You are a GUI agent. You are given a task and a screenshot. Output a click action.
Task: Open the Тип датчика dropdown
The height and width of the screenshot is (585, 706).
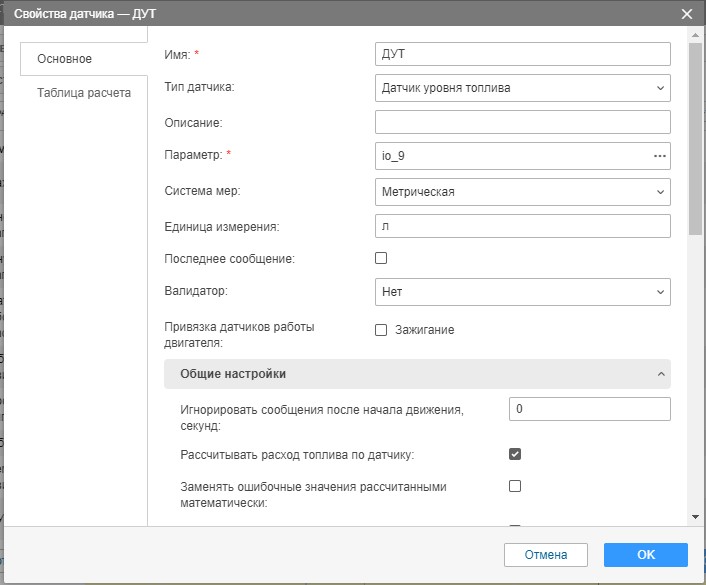522,88
